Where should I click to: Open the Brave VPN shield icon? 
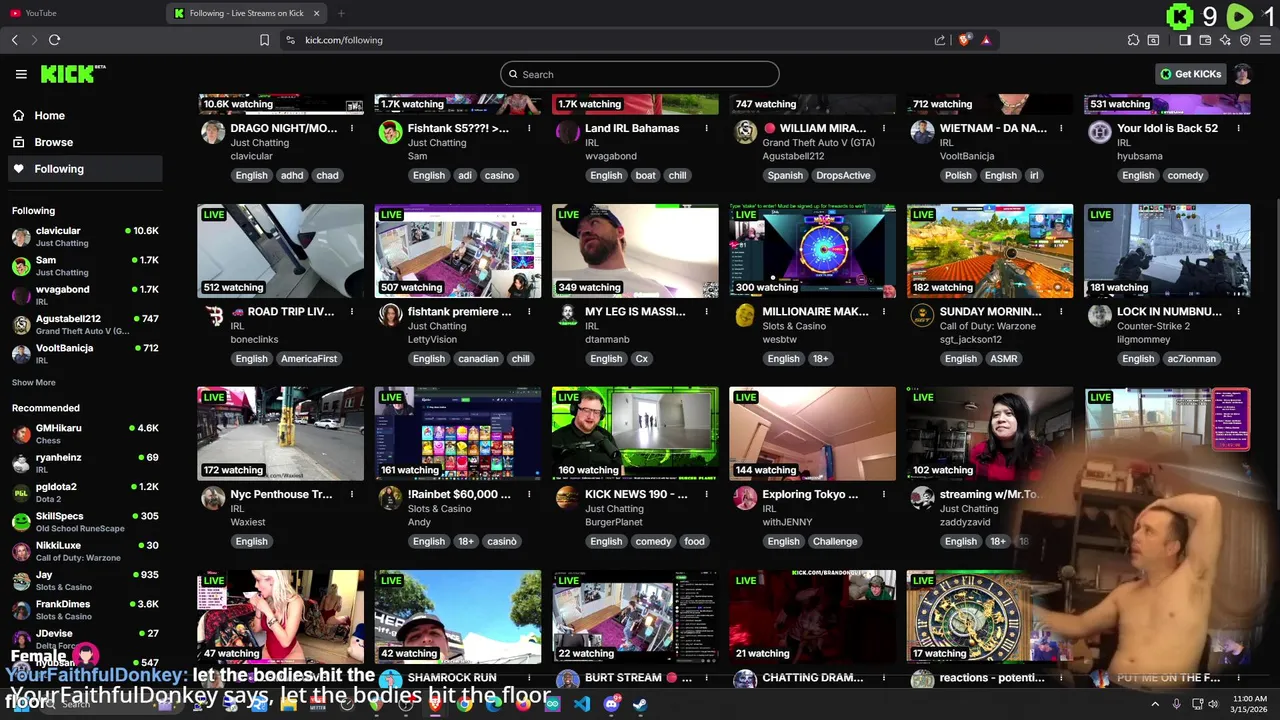1245,40
